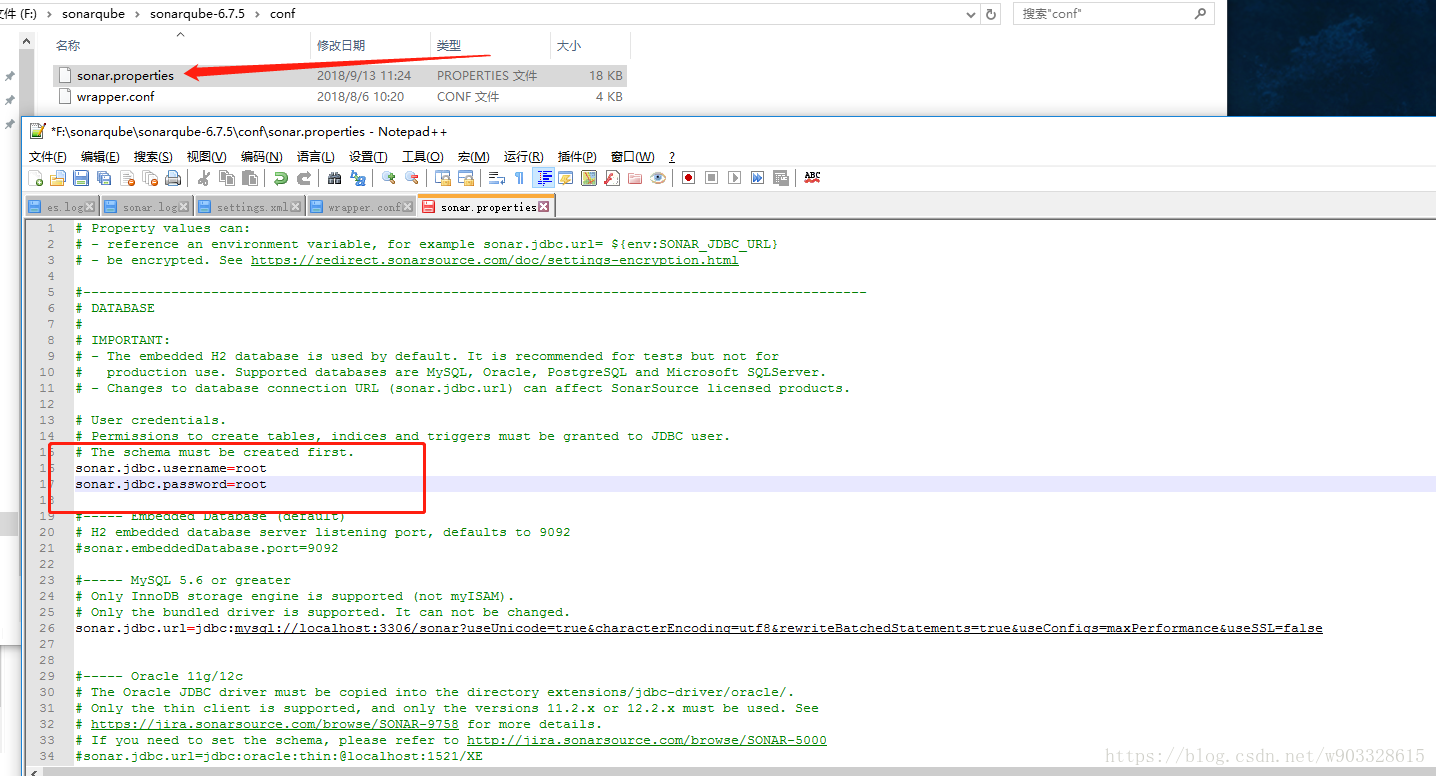Open the 窗口(W) menu
1436x776 pixels.
coord(632,157)
